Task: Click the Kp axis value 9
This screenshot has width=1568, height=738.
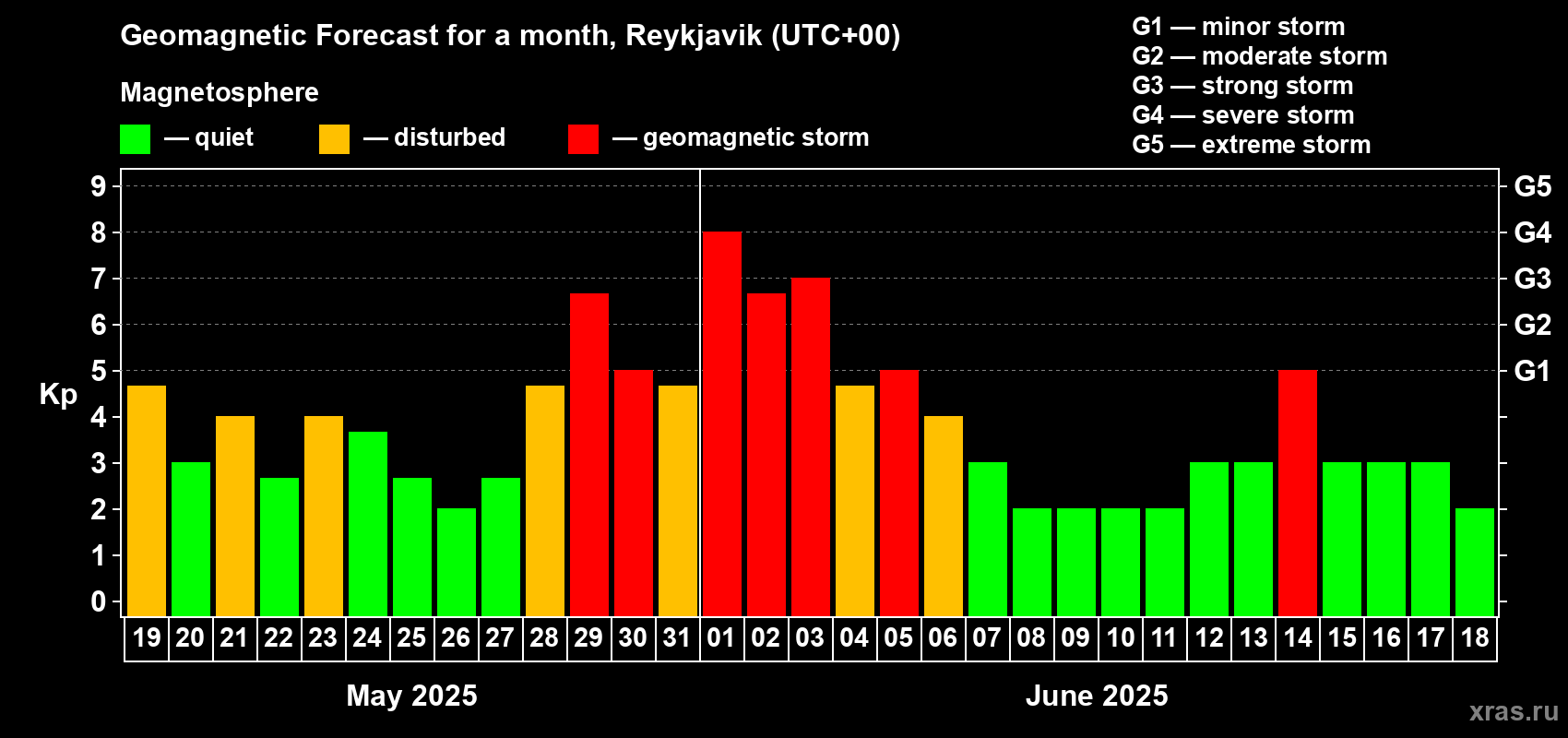Action: (x=99, y=186)
